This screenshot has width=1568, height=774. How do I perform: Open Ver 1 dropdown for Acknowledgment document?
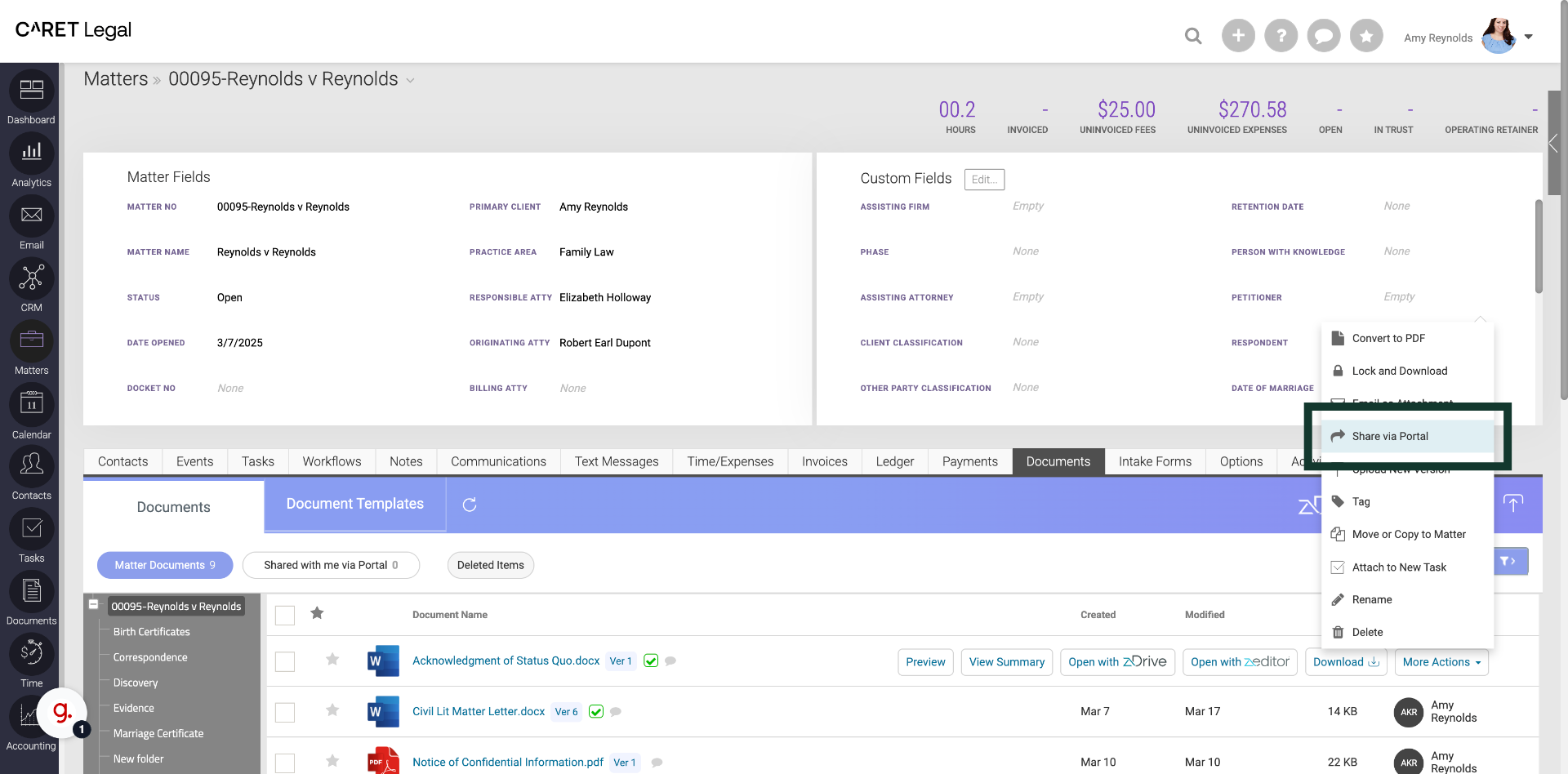pyautogui.click(x=621, y=661)
